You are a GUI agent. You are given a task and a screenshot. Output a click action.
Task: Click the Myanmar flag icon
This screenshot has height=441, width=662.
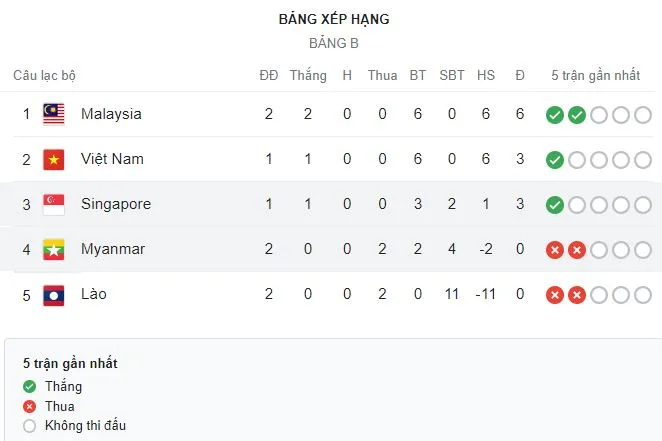tap(54, 249)
